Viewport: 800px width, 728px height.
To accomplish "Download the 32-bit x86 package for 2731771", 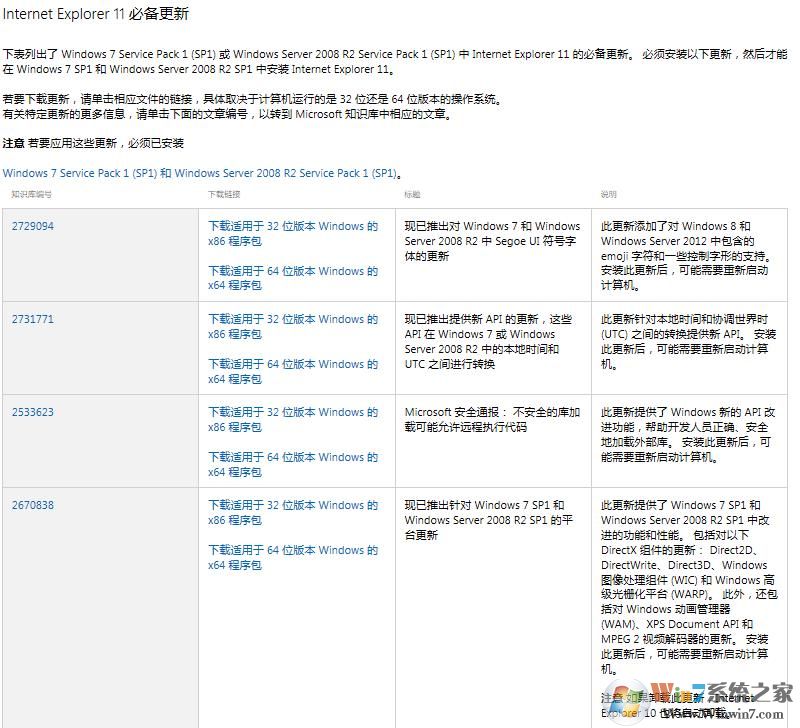I will [x=293, y=327].
